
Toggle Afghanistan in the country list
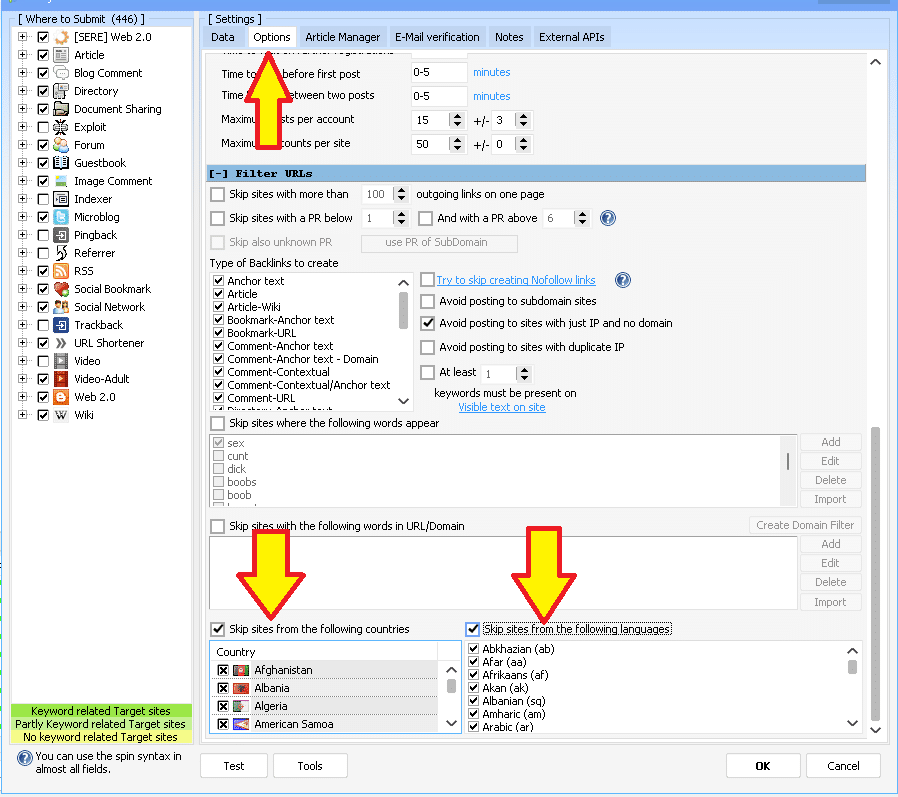point(223,670)
